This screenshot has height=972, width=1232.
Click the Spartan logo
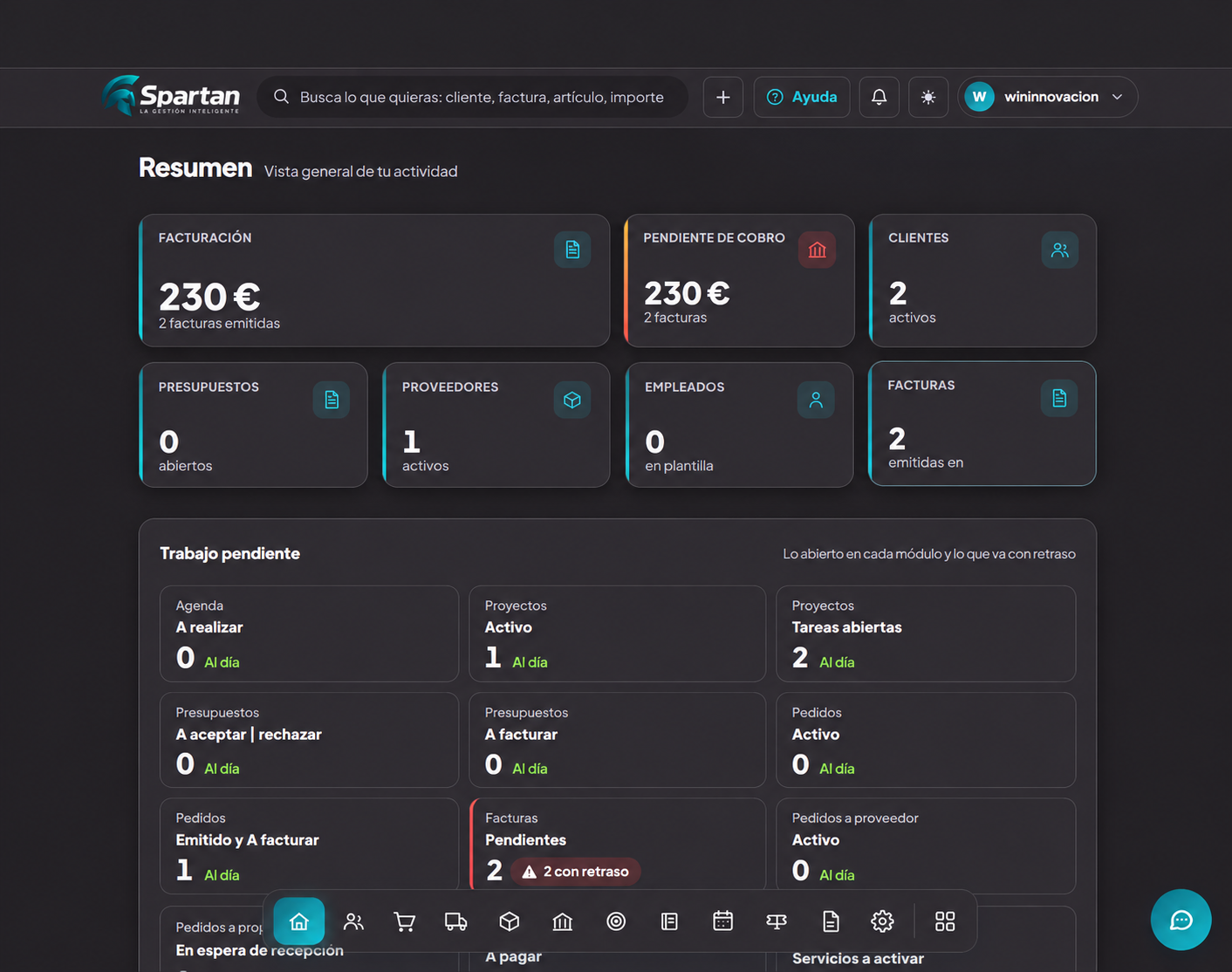tap(171, 96)
